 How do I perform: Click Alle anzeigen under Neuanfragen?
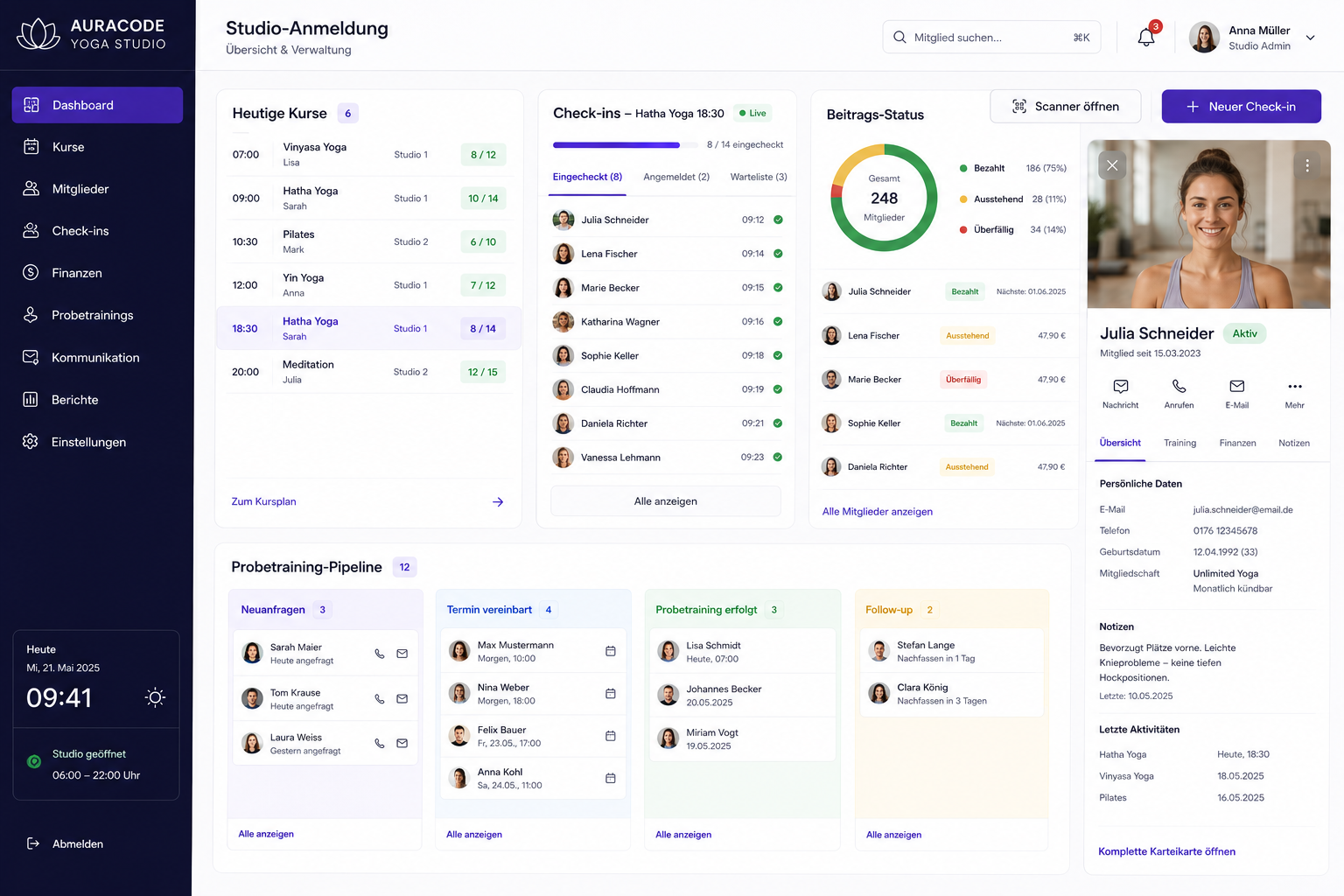coord(266,834)
